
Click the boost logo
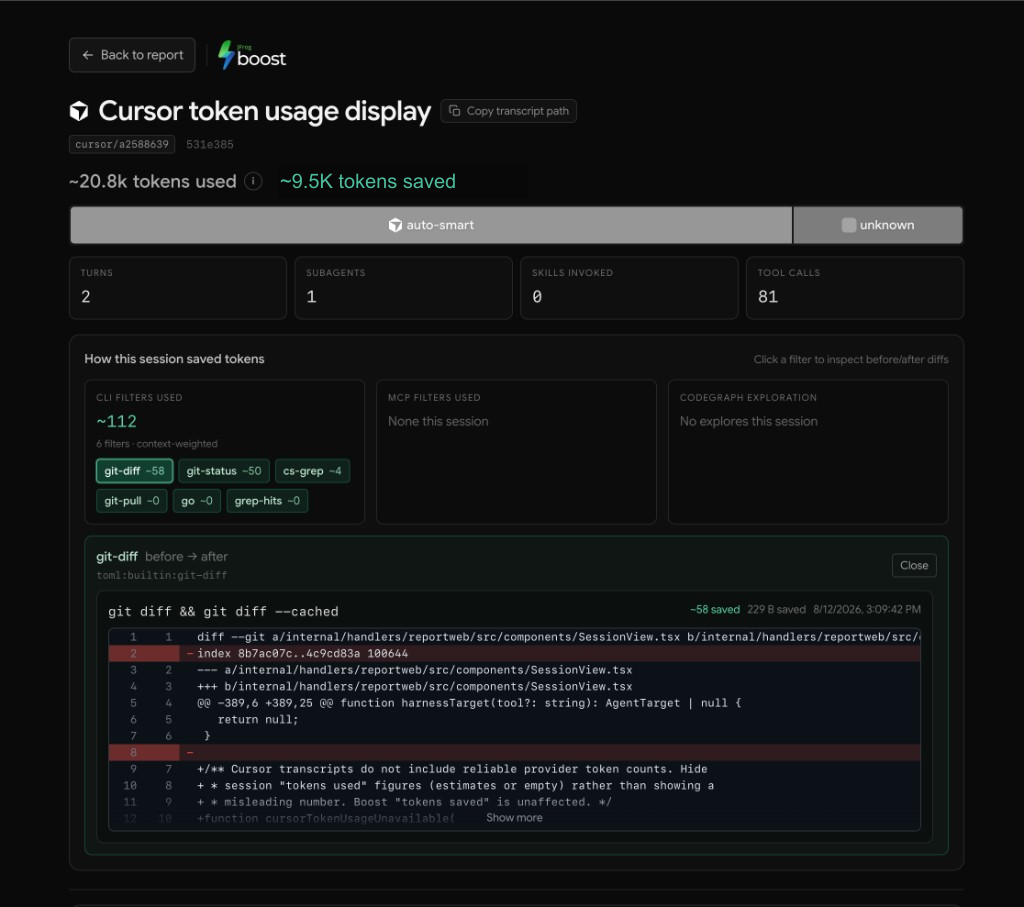tap(252, 56)
